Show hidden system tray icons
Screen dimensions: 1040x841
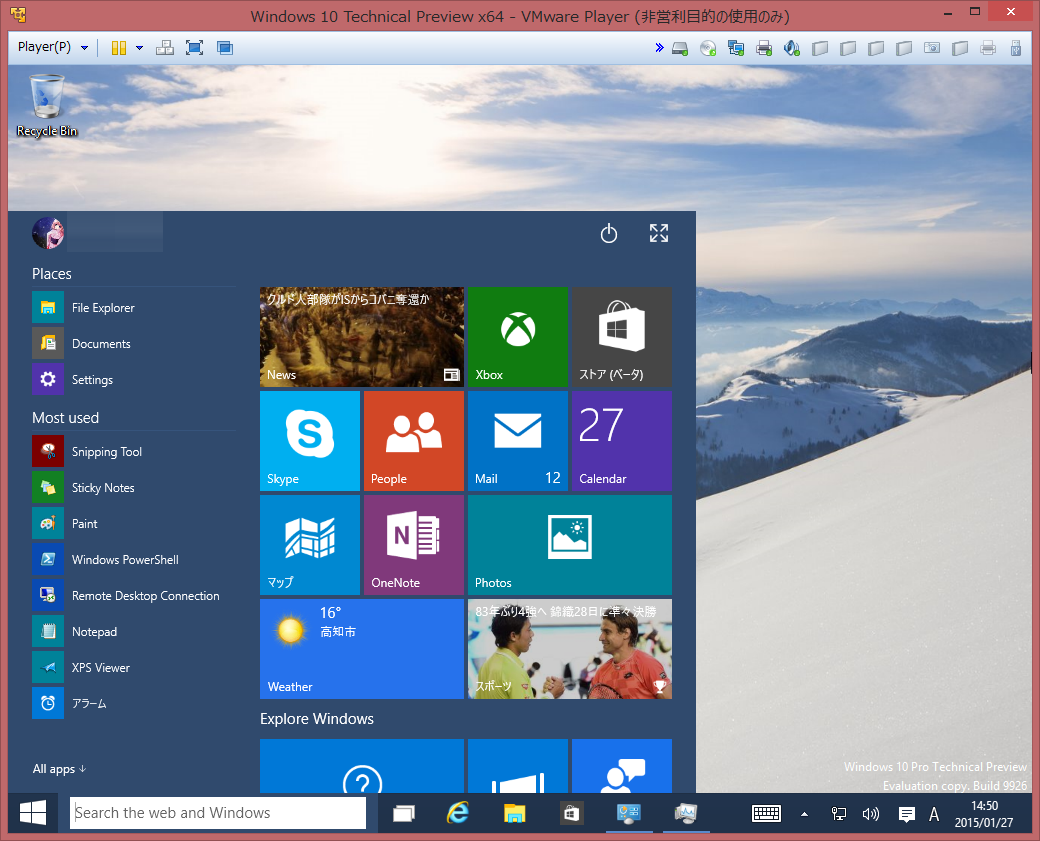pyautogui.click(x=804, y=814)
